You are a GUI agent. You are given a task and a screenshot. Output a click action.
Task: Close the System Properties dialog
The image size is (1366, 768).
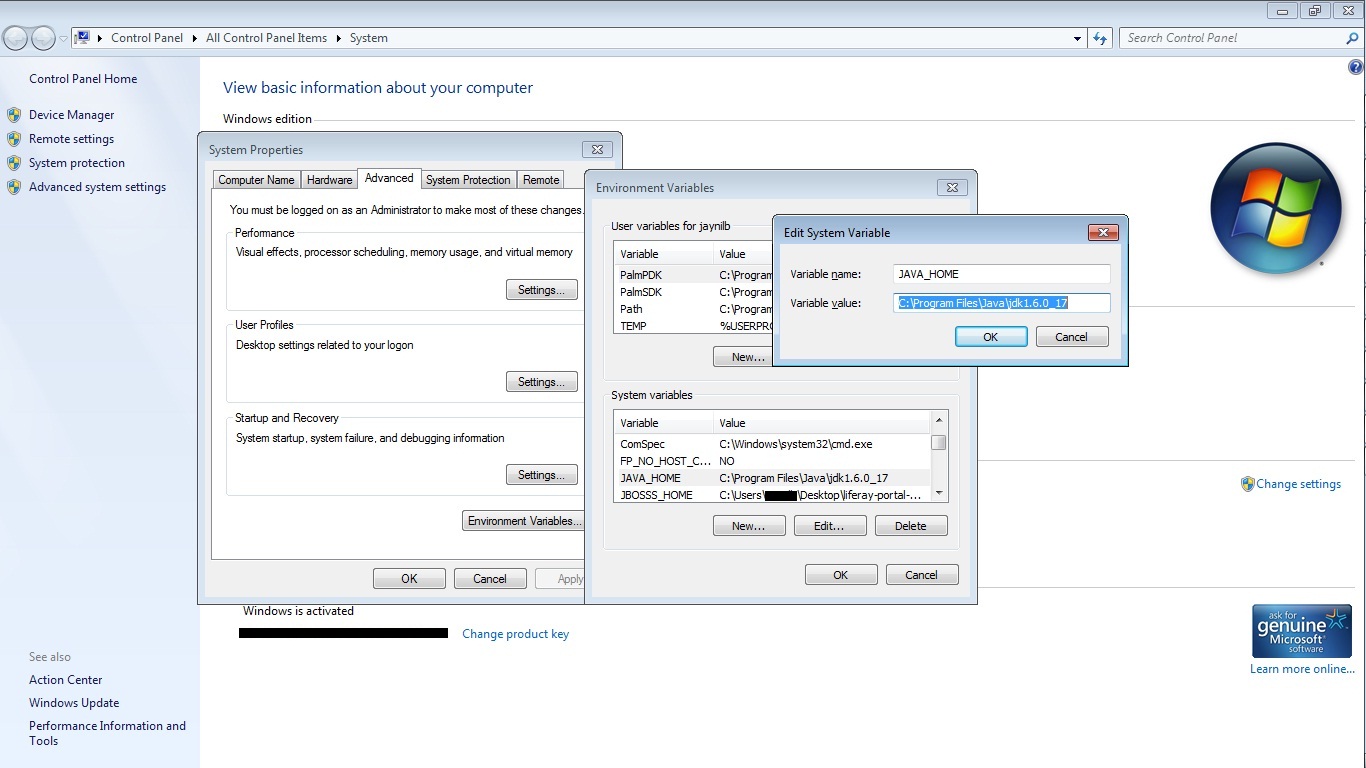point(597,150)
